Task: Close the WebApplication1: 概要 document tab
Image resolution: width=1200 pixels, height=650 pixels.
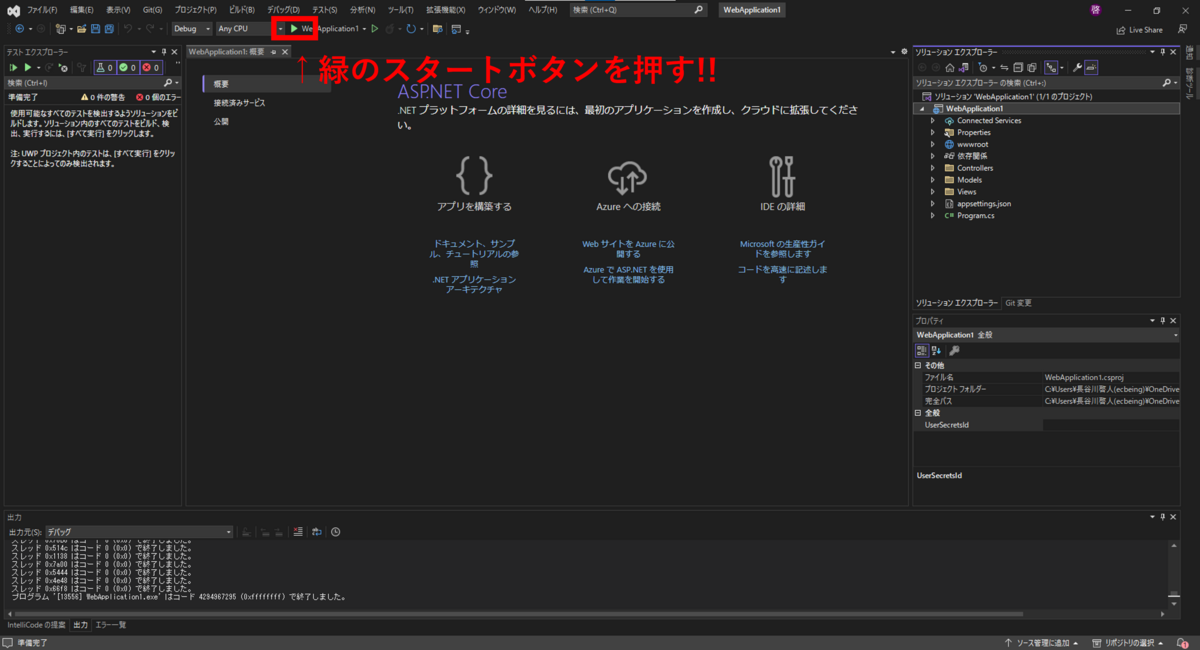Action: point(286,51)
